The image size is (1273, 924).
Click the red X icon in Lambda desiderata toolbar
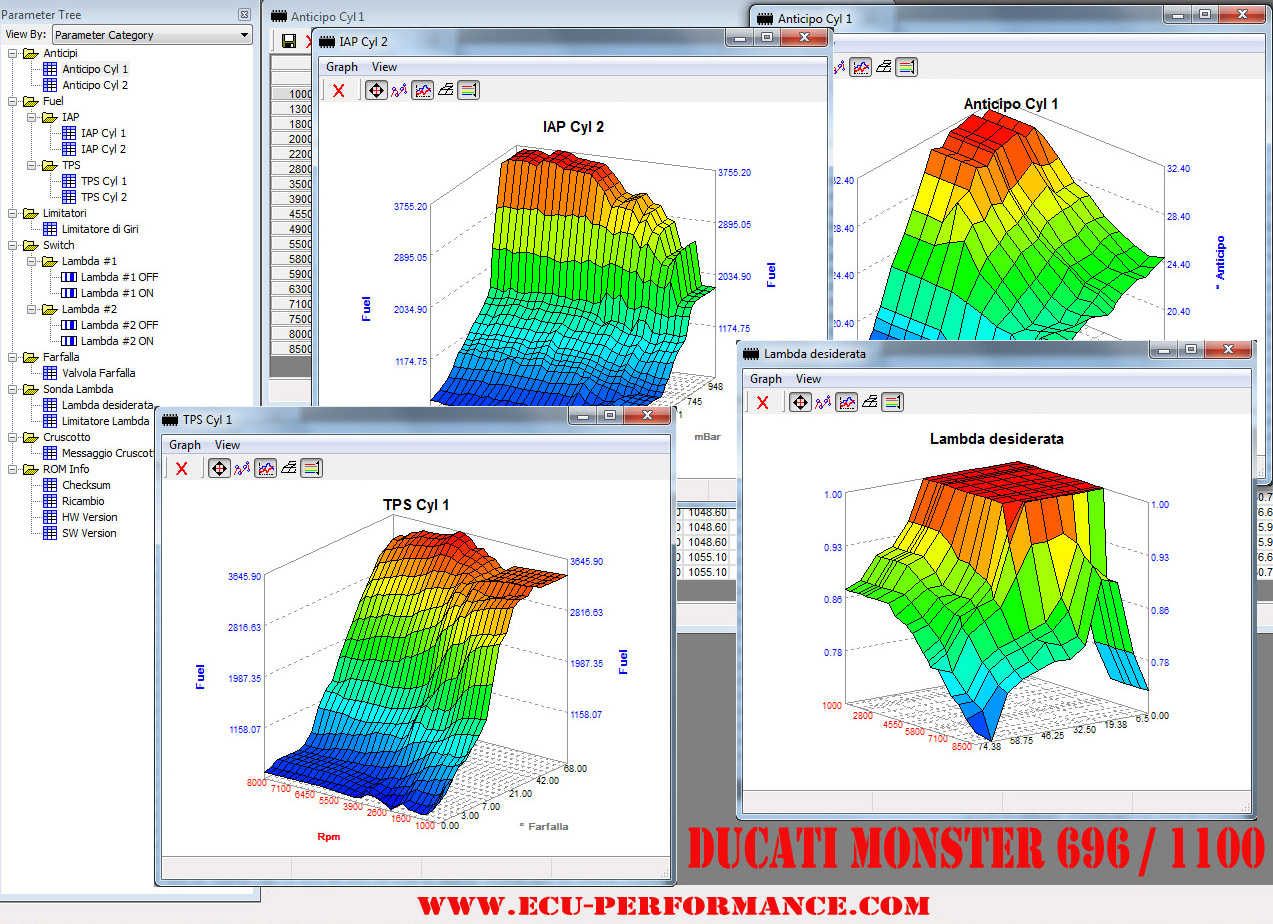[763, 402]
